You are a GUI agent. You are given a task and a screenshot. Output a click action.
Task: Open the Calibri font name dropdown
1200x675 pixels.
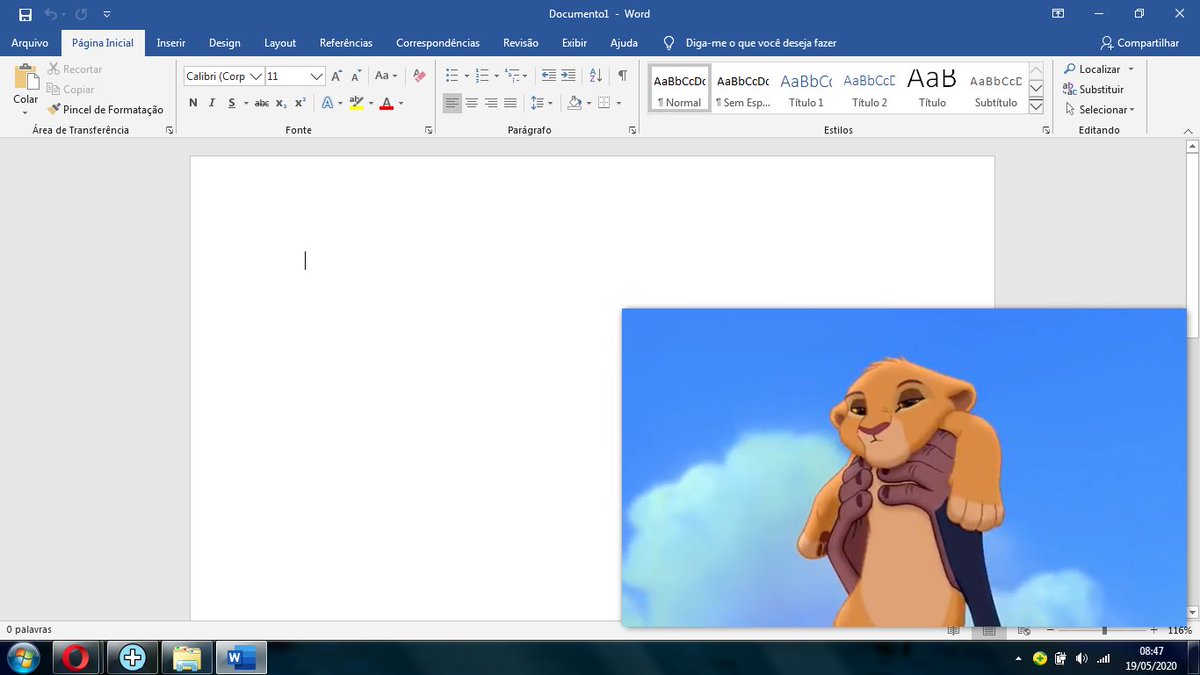(x=256, y=76)
